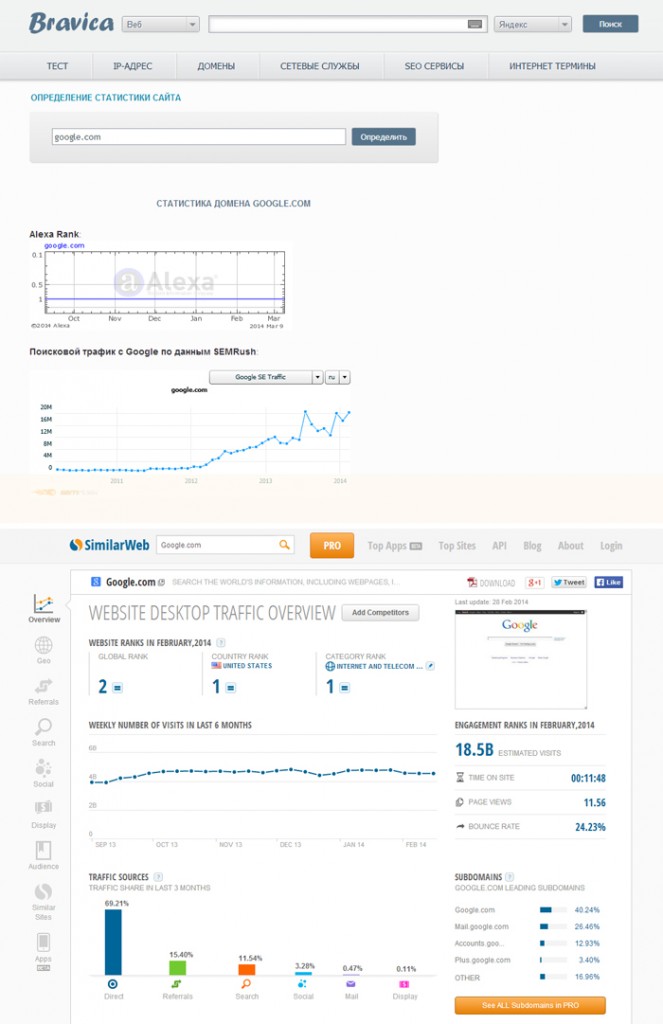Expand the Category Rank details icon
This screenshot has width=663, height=1024.
click(x=344, y=688)
